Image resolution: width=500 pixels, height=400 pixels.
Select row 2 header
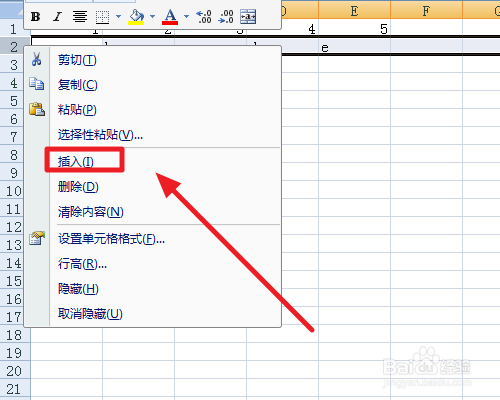click(12, 47)
